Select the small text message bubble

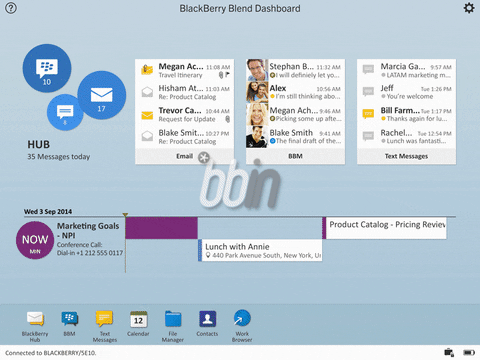(65, 112)
